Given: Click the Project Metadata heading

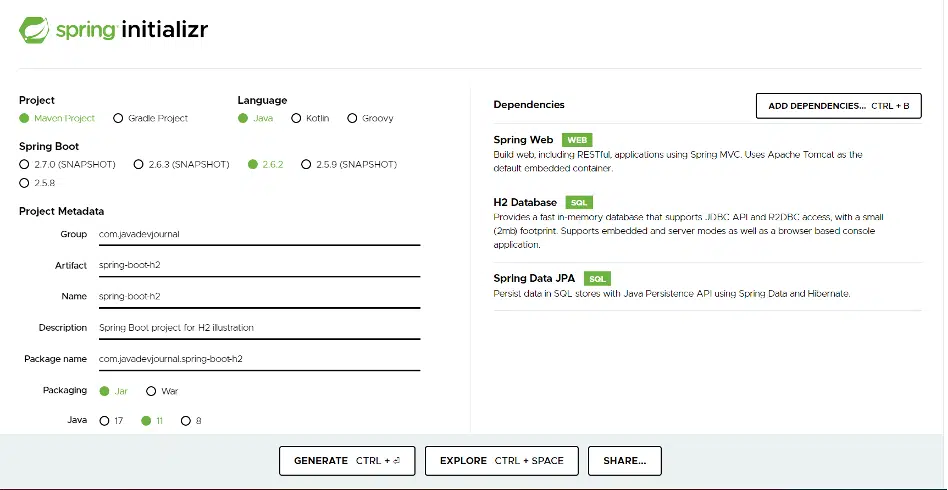Looking at the screenshot, I should coord(61,211).
